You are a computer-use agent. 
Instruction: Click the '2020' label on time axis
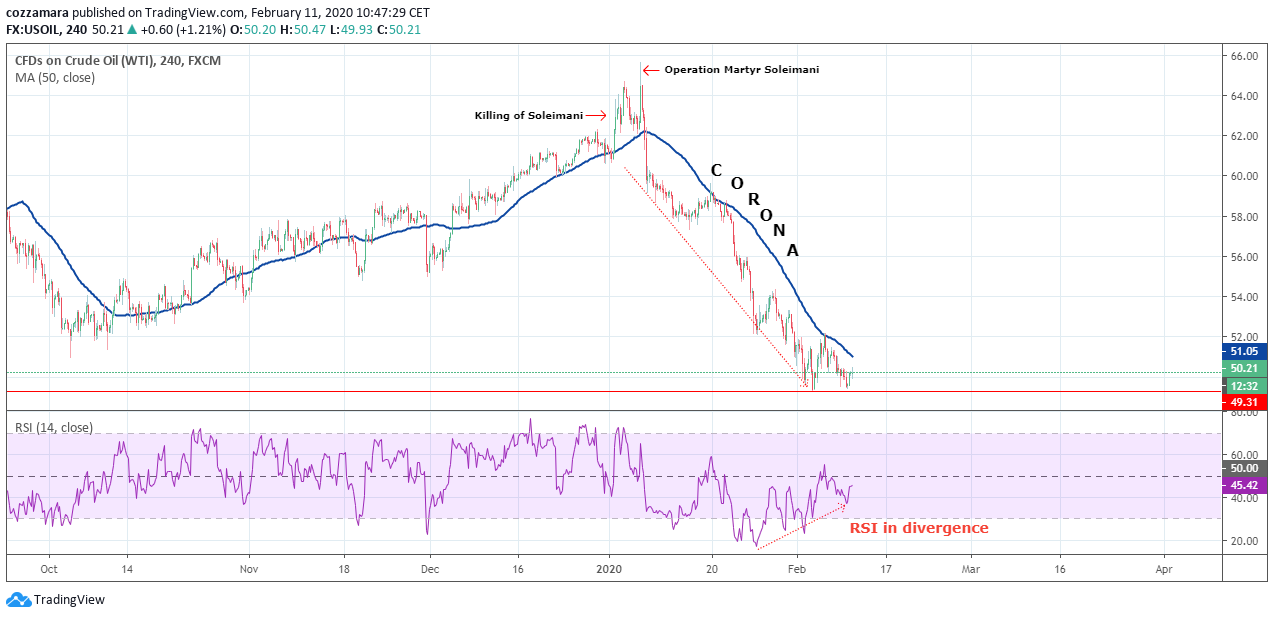point(609,567)
